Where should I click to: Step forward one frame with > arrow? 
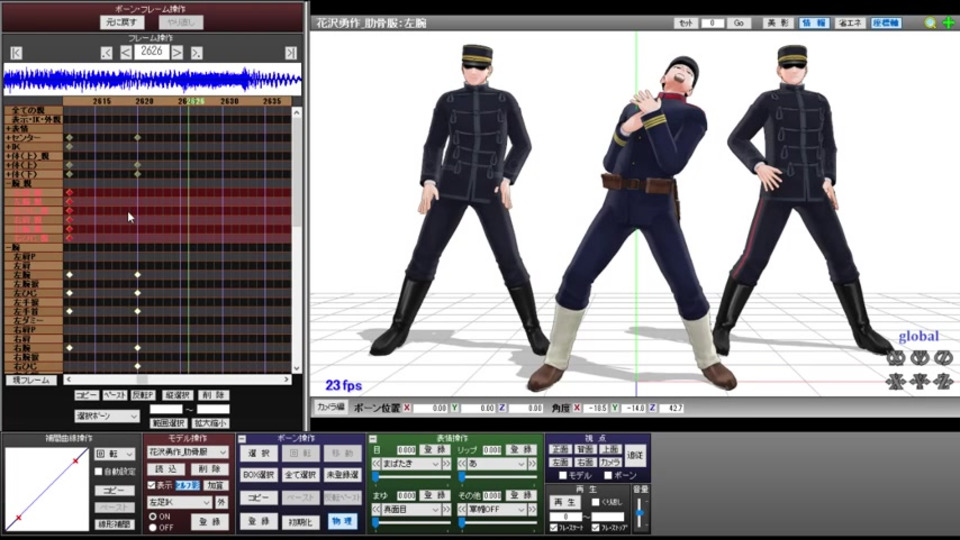click(177, 53)
